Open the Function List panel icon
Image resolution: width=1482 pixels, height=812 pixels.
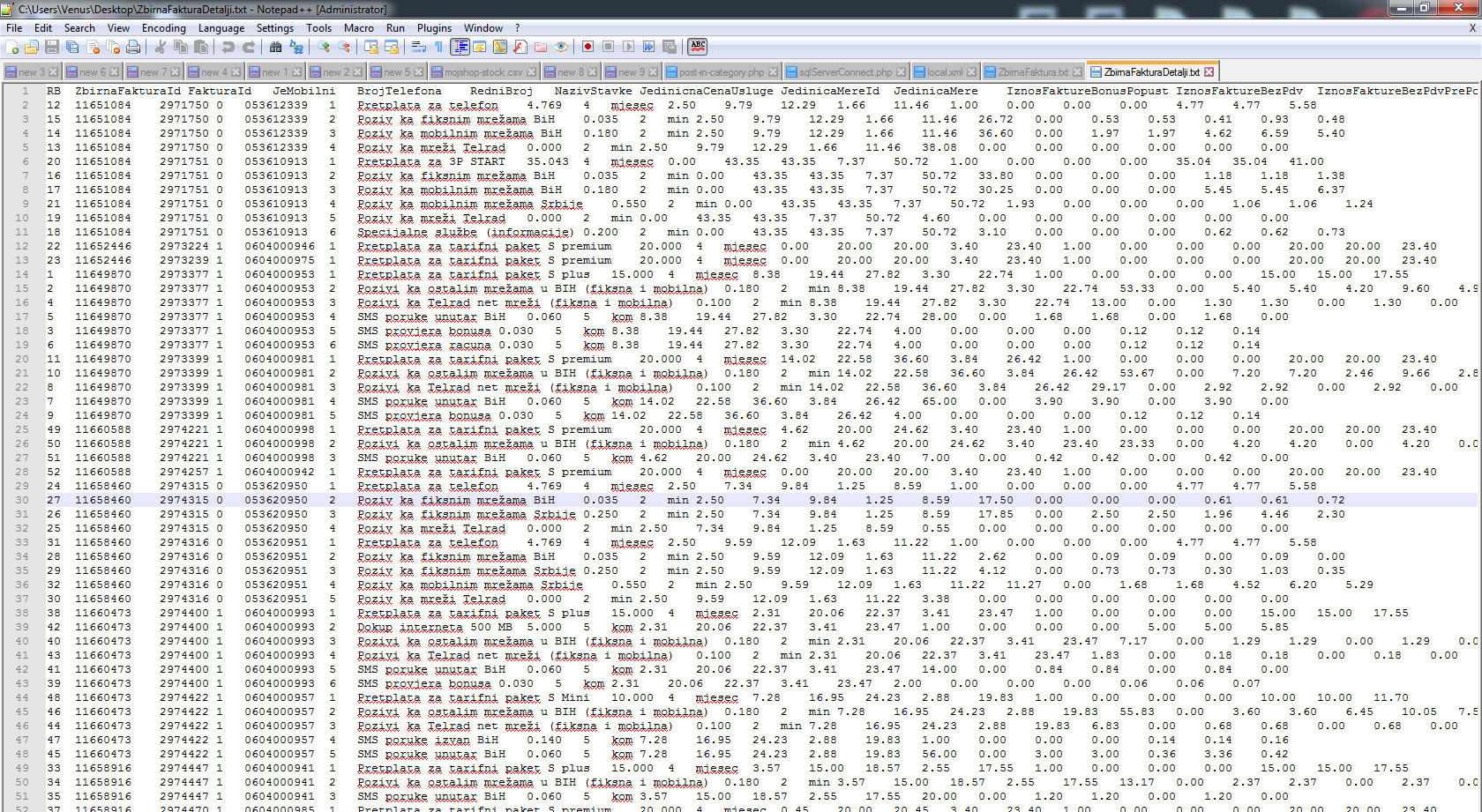pos(520,47)
